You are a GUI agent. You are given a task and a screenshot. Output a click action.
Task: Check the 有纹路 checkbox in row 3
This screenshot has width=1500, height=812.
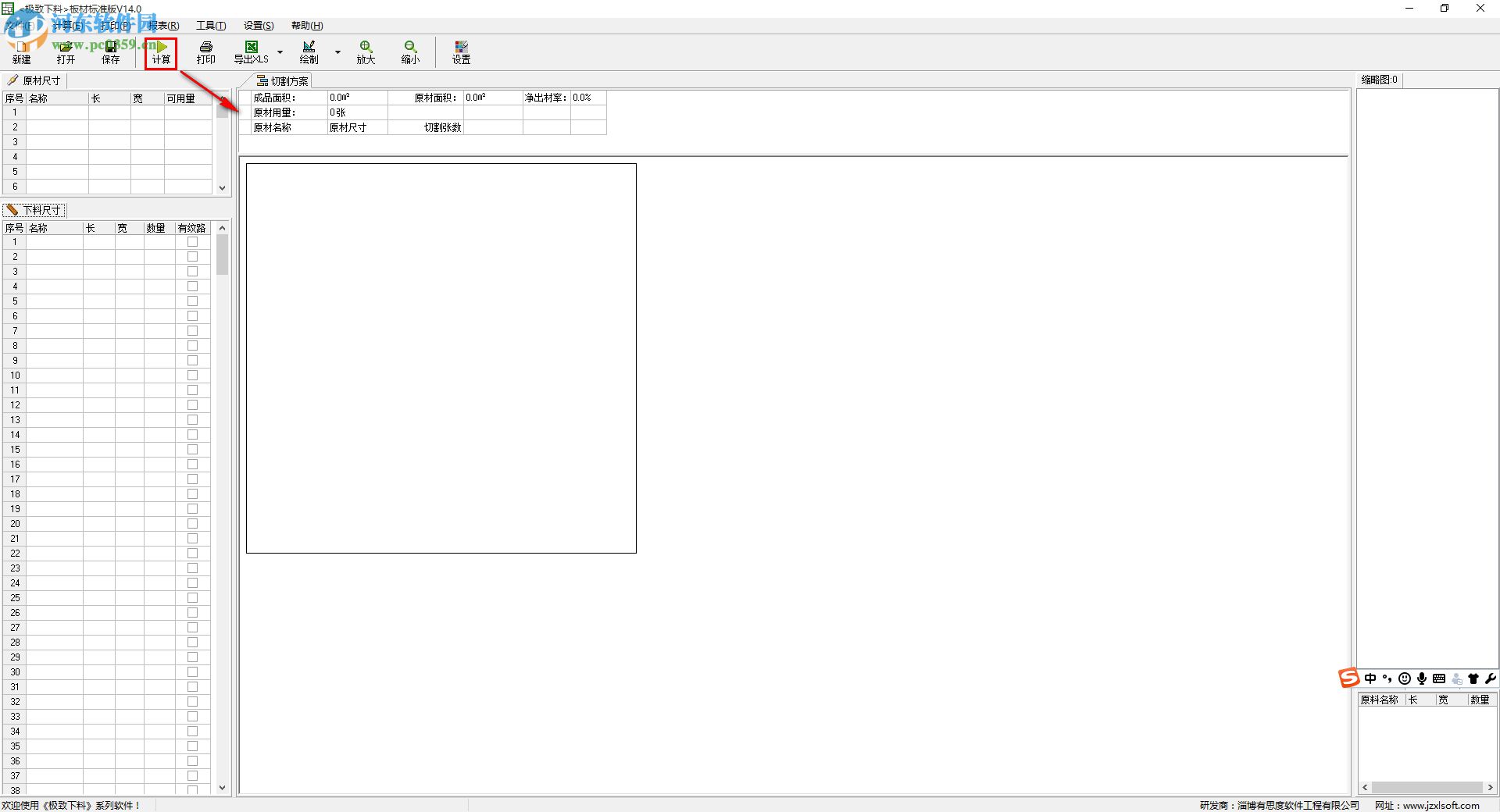pyautogui.click(x=192, y=272)
